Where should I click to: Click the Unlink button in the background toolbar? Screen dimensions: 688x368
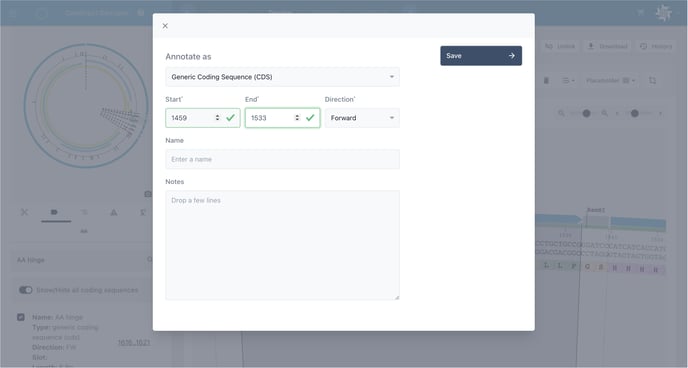click(x=560, y=46)
